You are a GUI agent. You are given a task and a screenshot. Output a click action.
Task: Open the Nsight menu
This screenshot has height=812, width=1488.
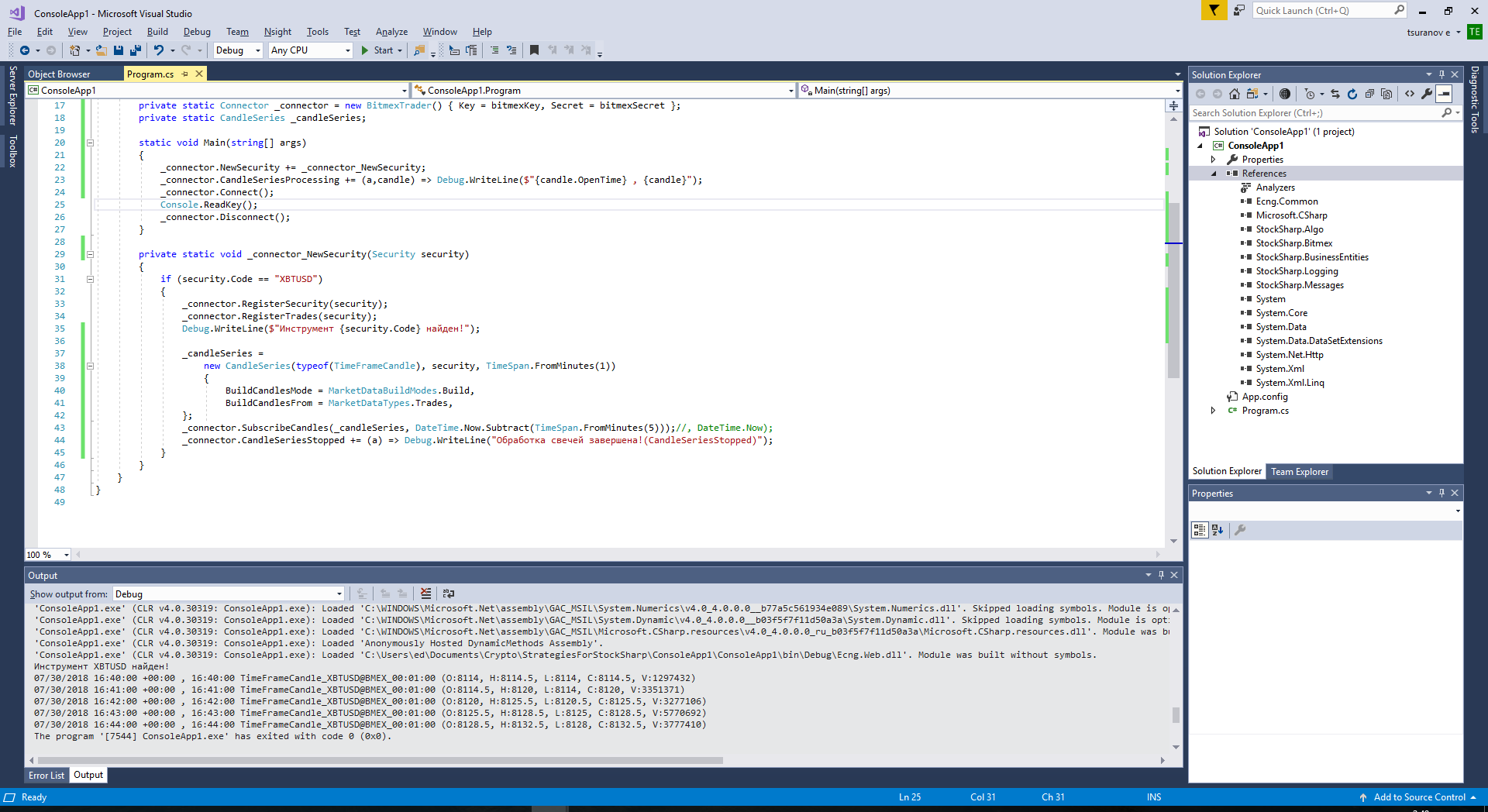[x=277, y=32]
